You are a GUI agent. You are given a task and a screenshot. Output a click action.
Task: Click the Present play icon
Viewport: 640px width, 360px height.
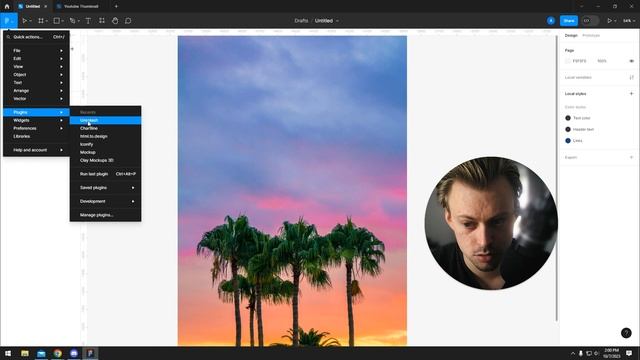609,20
